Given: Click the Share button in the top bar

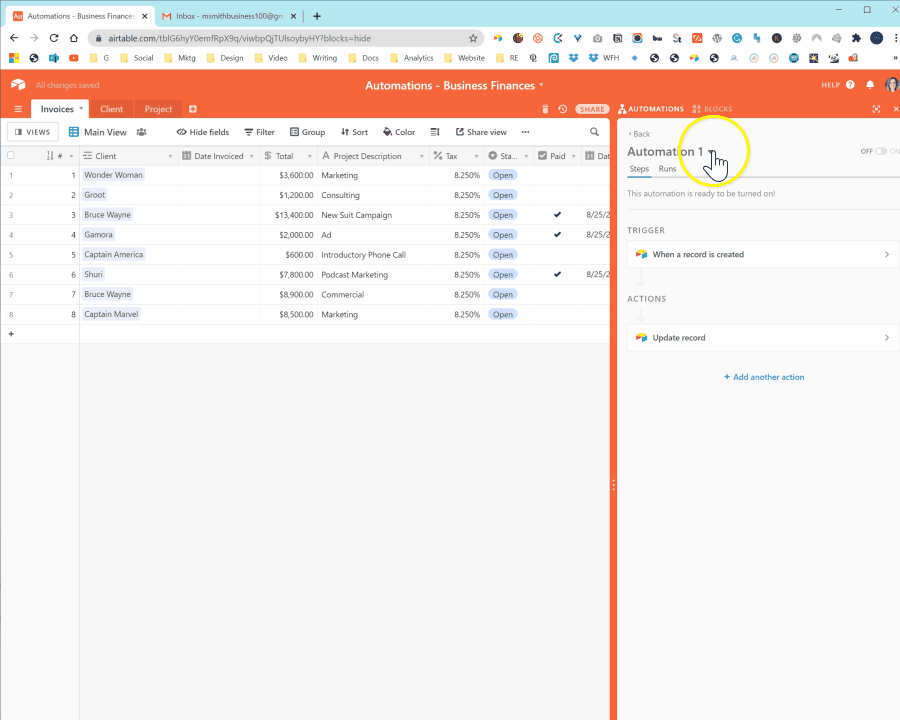Looking at the screenshot, I should (x=592, y=109).
